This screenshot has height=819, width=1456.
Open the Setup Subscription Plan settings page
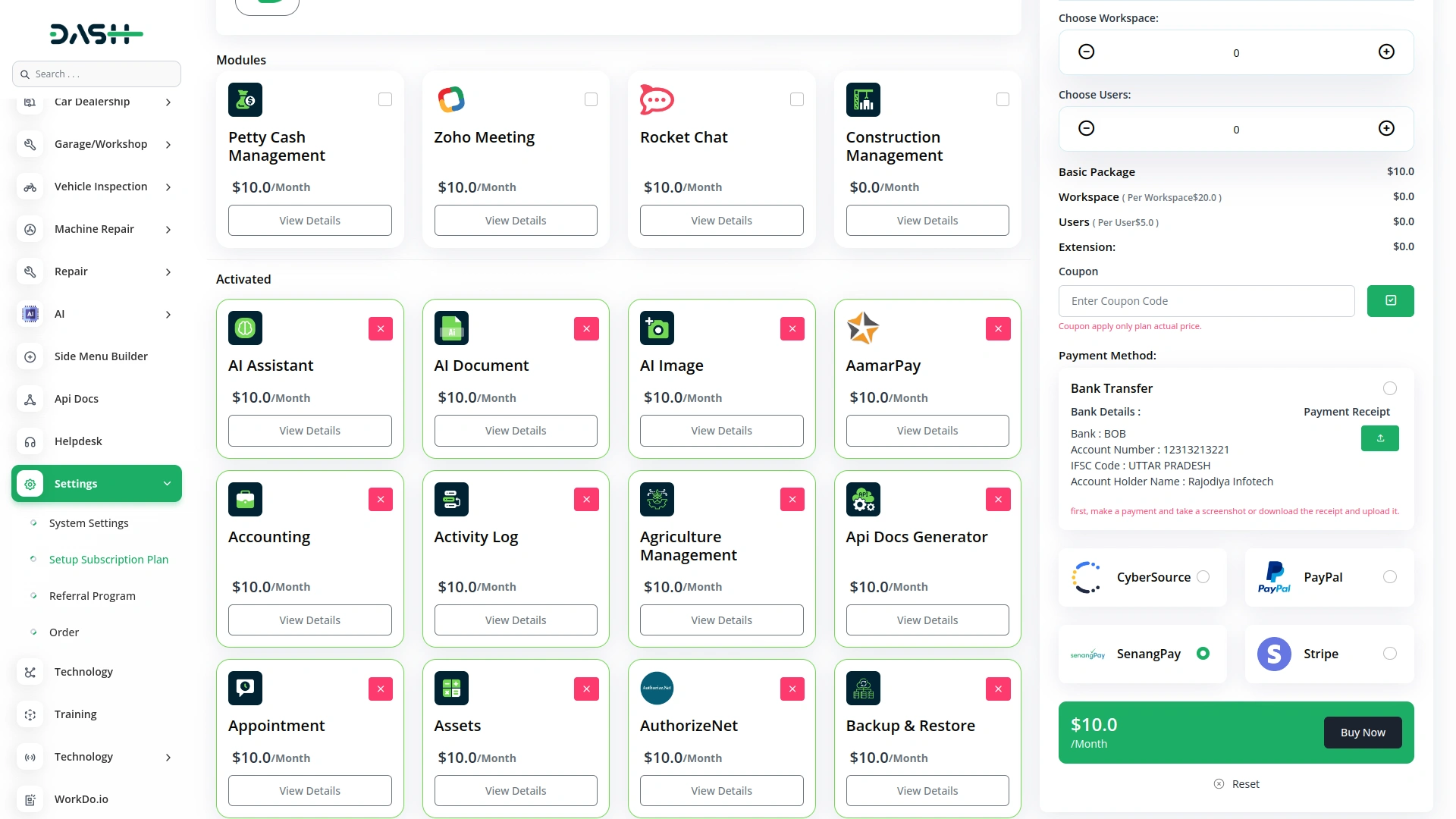tap(108, 560)
